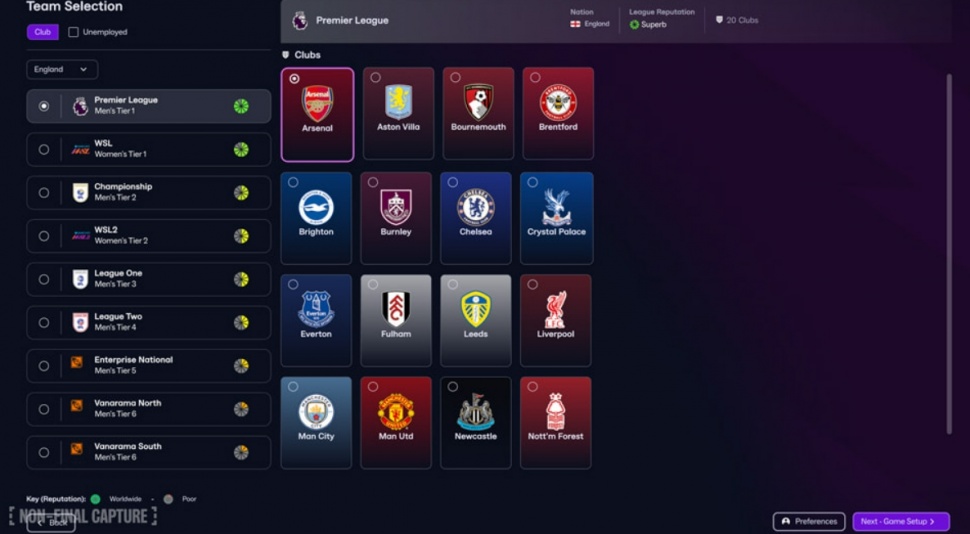Click the Liverpool club crest
The width and height of the screenshot is (970, 534).
(555, 309)
